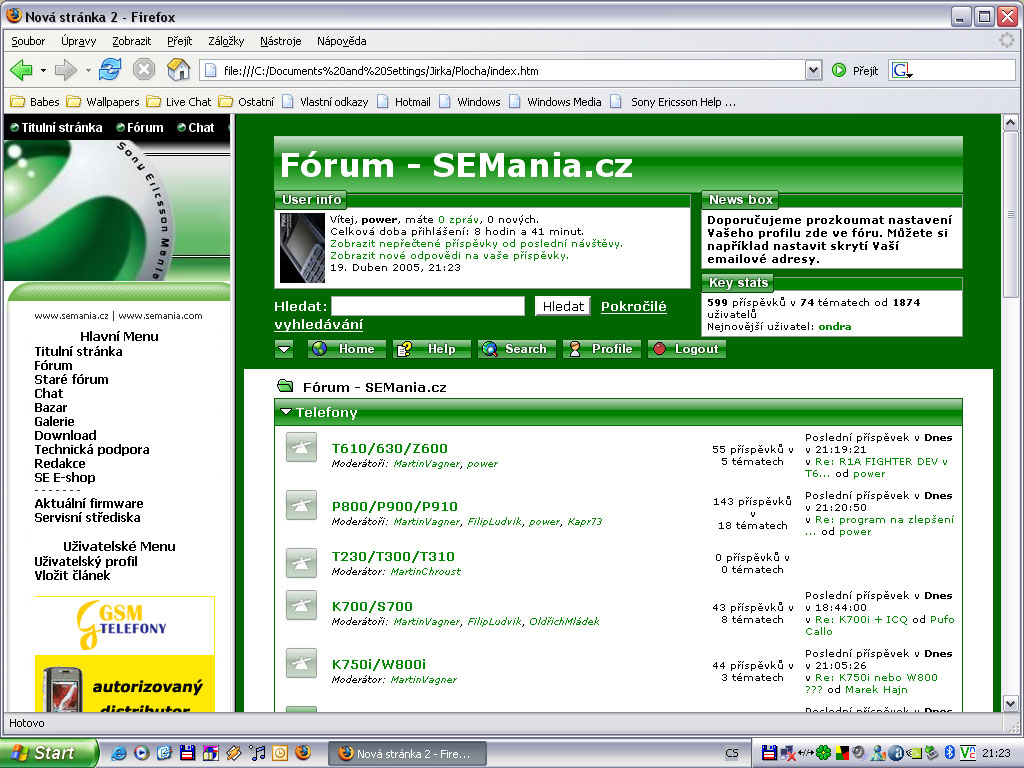Click the folder icon next to Fórum - SEMania.cz
The height and width of the screenshot is (768, 1024).
(285, 386)
